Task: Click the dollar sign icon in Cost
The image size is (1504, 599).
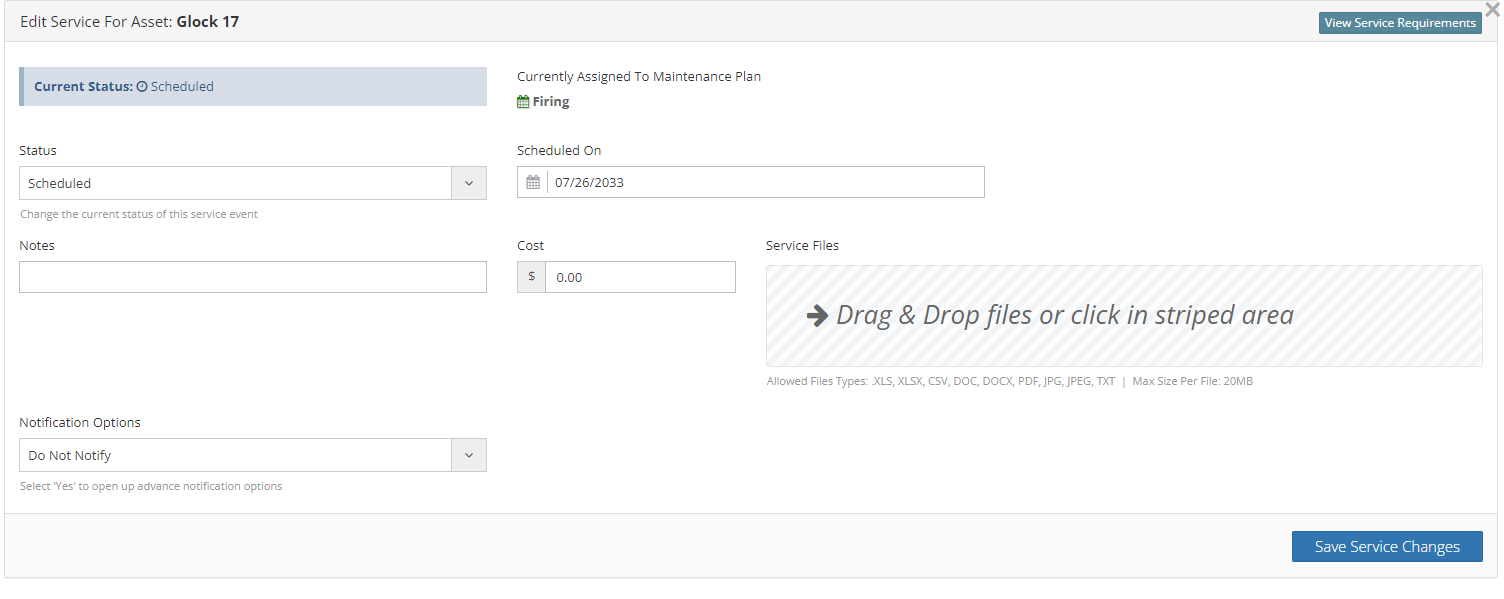Action: click(x=531, y=277)
